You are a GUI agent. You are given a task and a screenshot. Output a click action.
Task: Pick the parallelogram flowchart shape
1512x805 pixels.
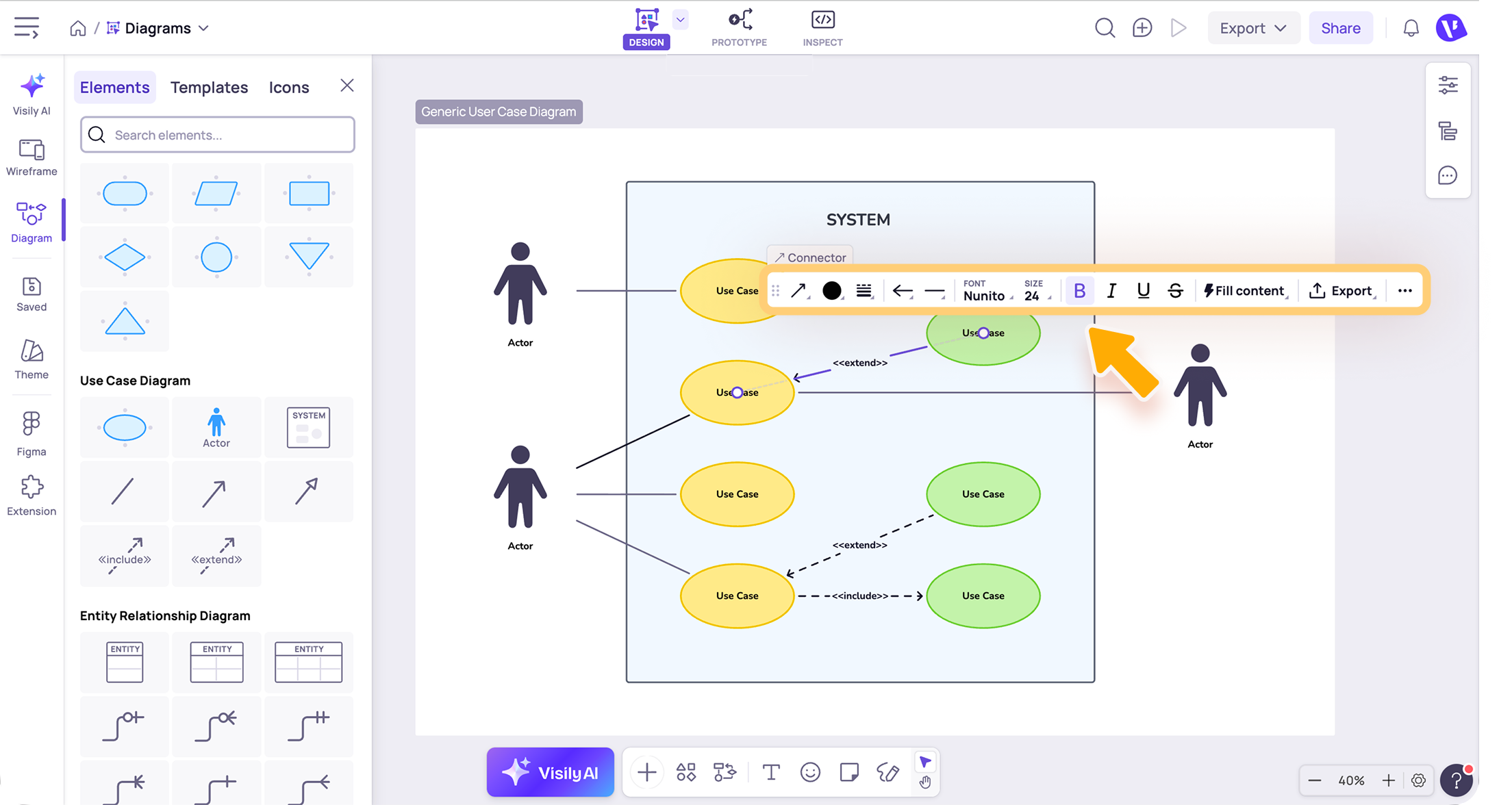[216, 193]
